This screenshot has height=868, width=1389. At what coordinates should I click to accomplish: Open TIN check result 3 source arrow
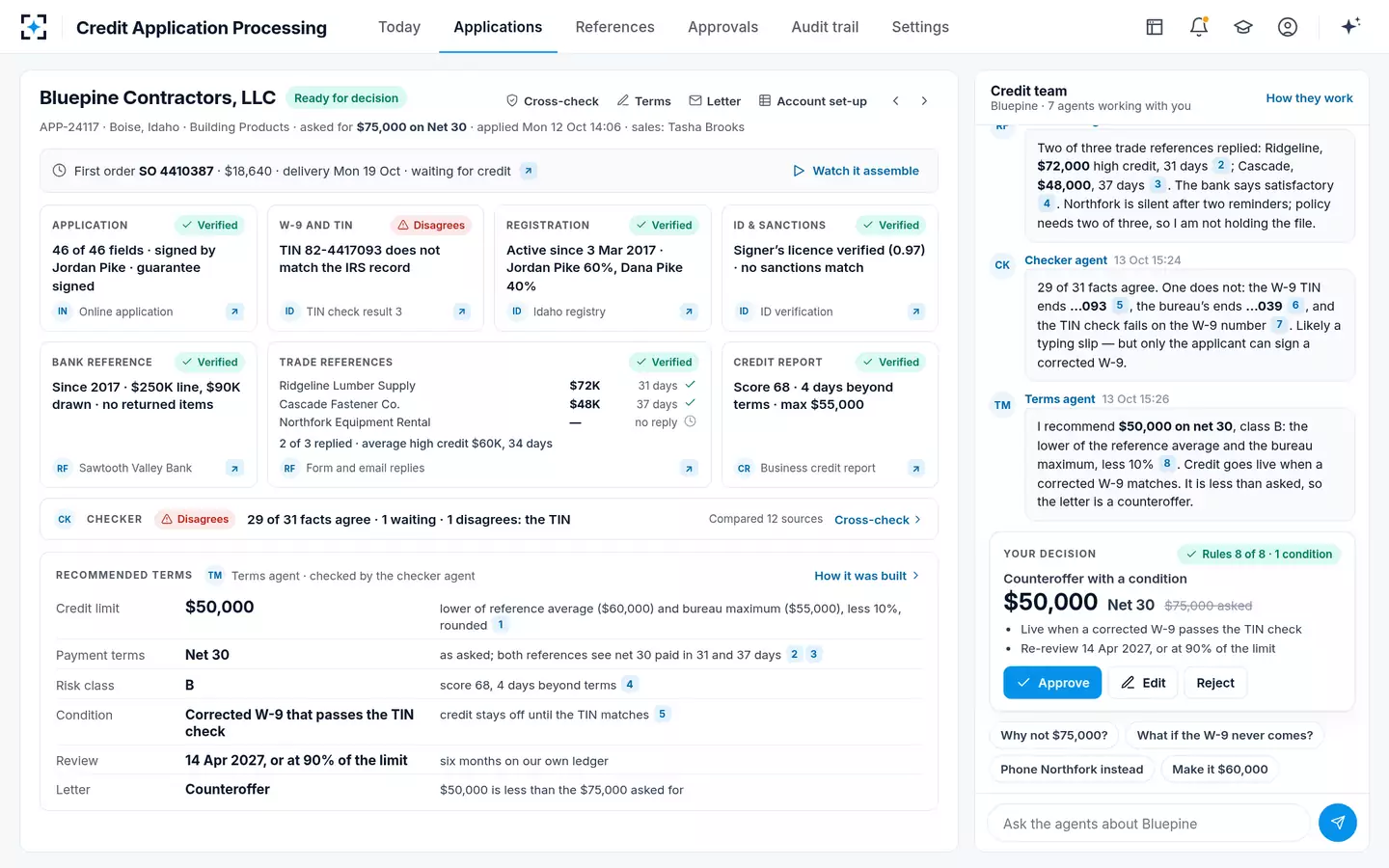coord(462,312)
